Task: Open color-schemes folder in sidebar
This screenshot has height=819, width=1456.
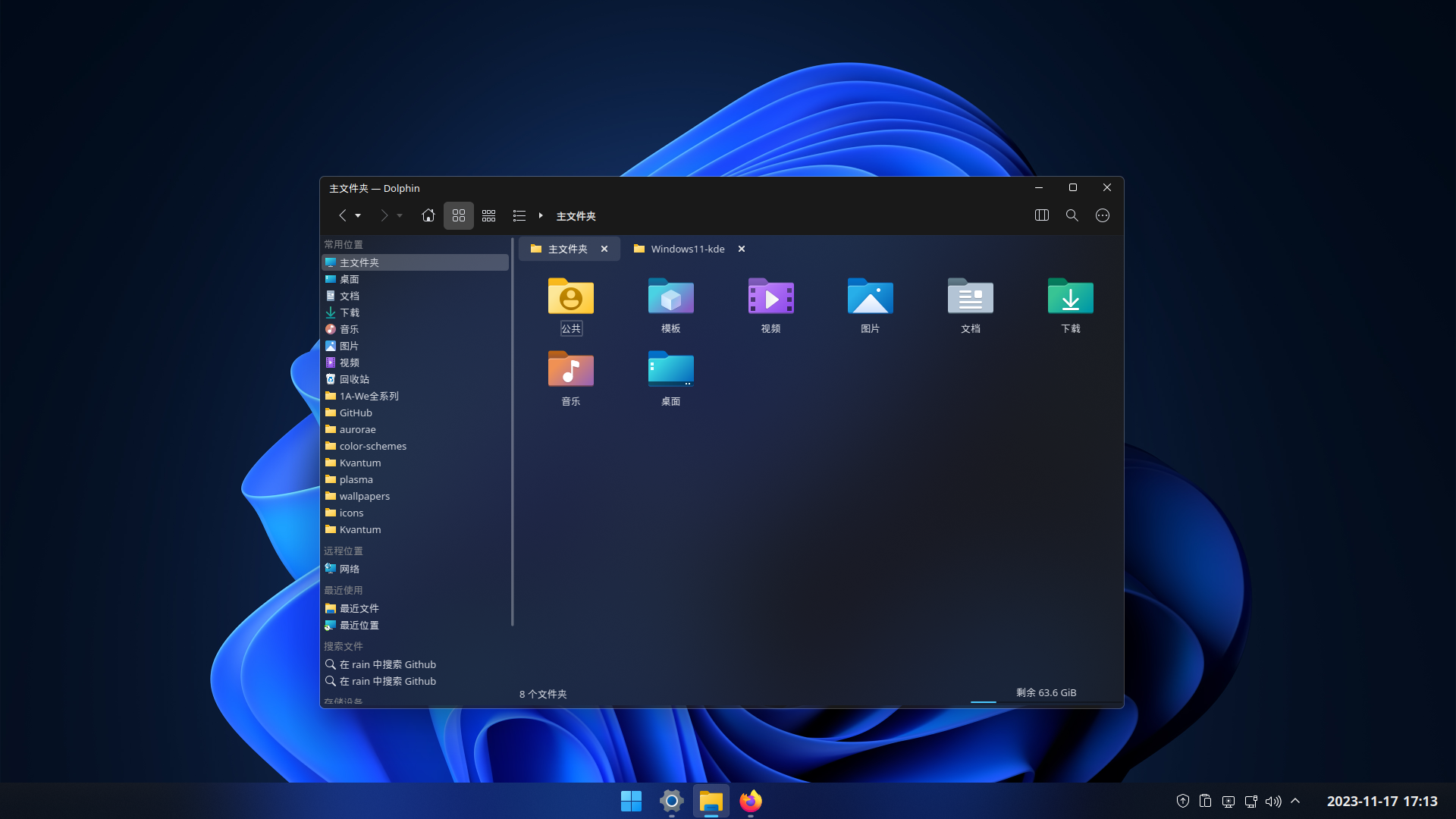Action: coord(415,446)
